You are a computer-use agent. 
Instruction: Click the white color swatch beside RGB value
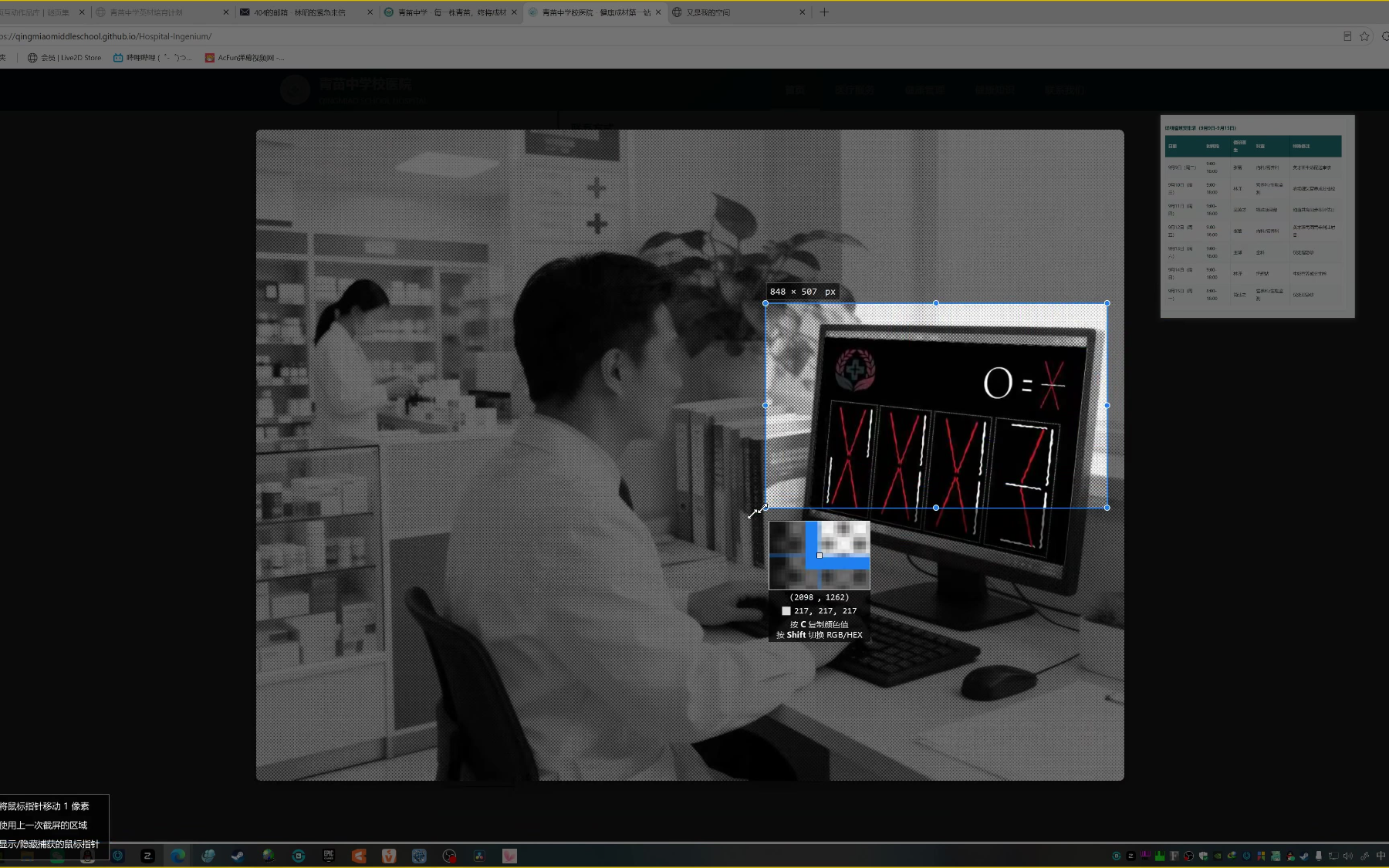pos(786,611)
